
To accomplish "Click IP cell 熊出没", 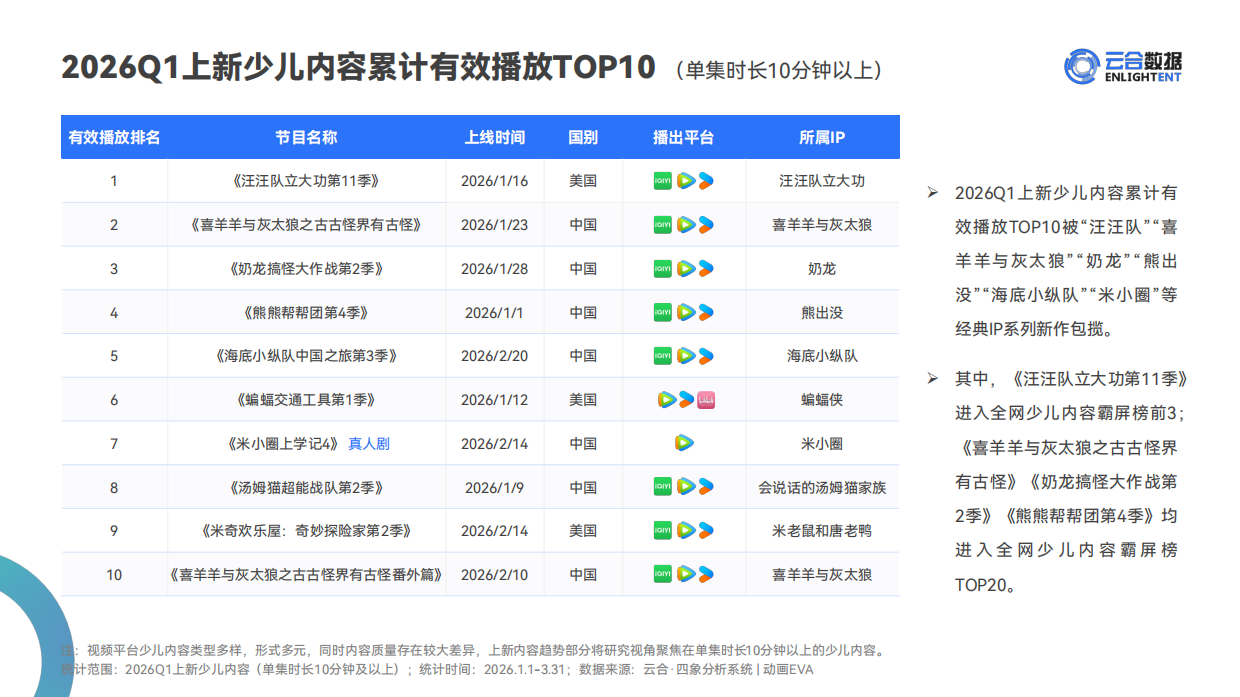I will 822,313.
